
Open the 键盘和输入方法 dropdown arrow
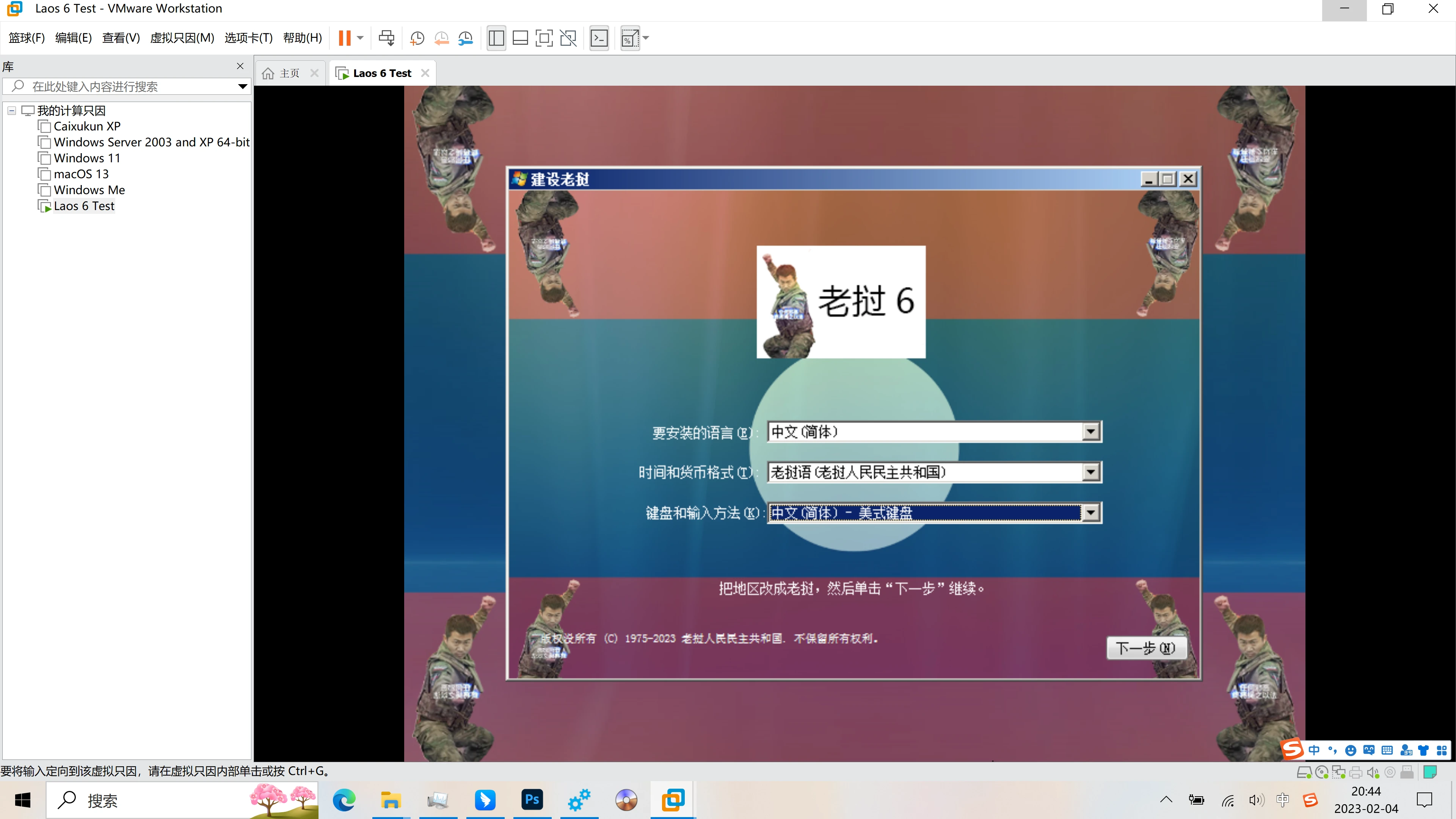point(1091,513)
